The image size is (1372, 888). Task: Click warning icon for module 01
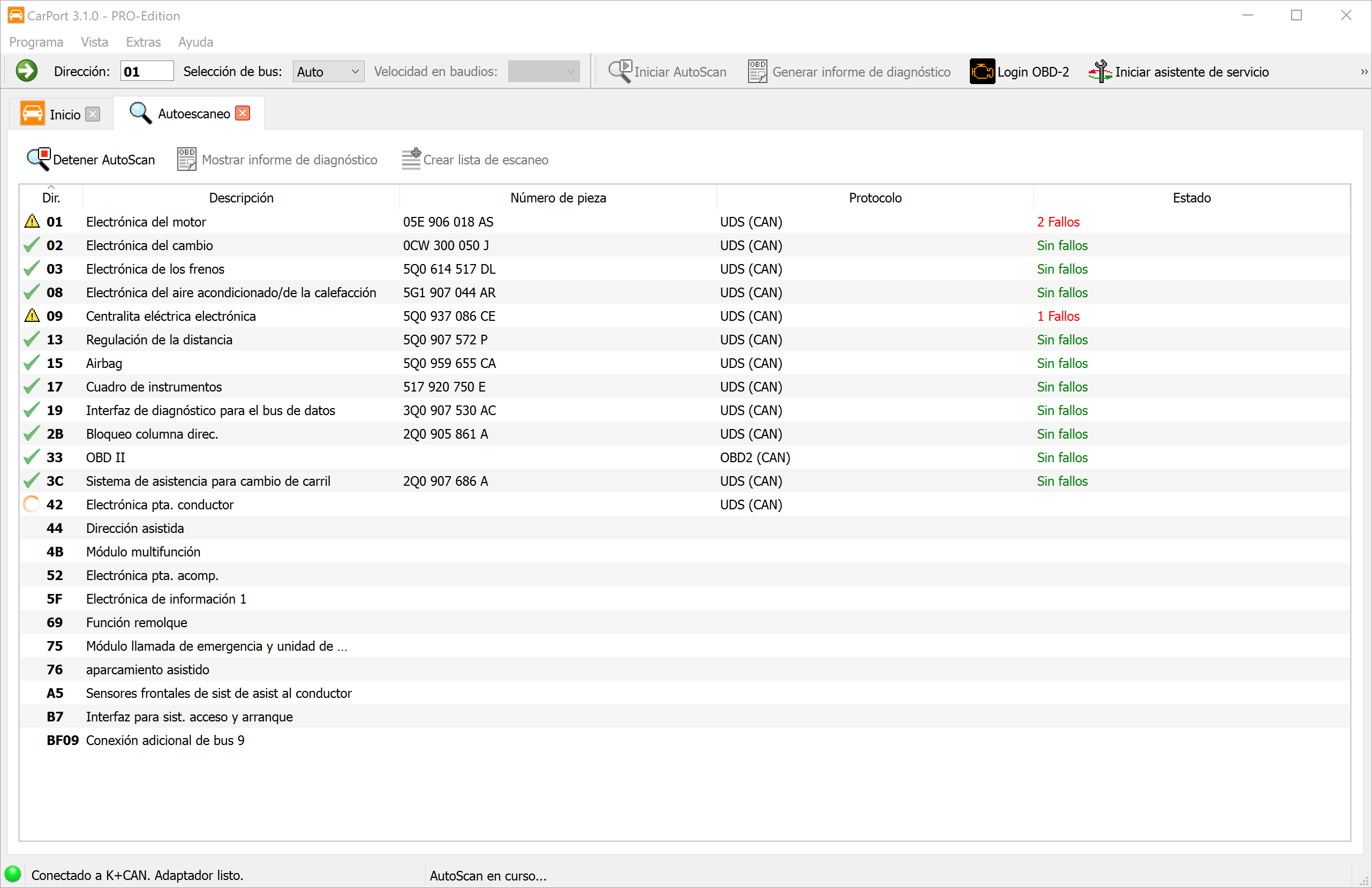[x=32, y=221]
